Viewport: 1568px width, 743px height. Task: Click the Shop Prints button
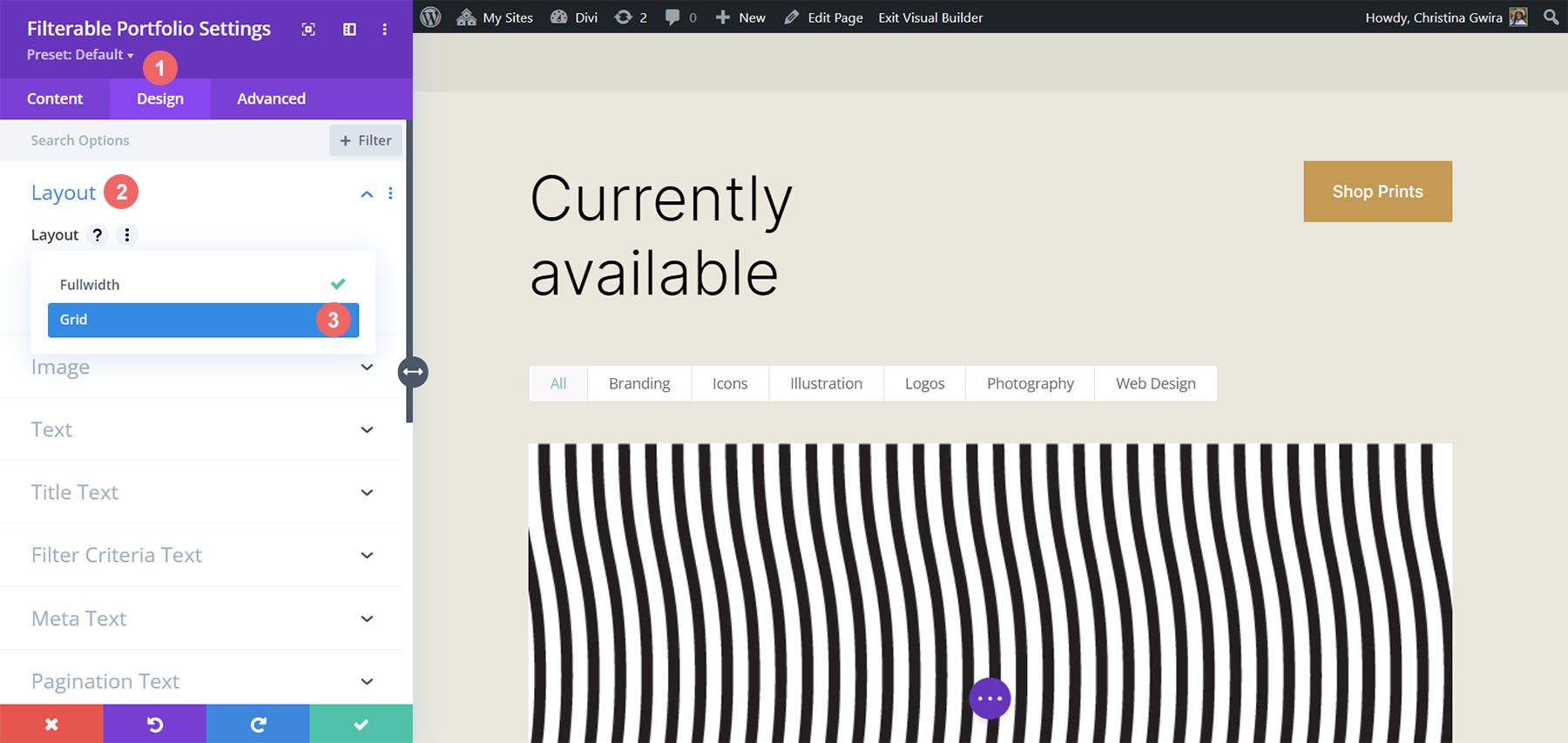(1377, 192)
